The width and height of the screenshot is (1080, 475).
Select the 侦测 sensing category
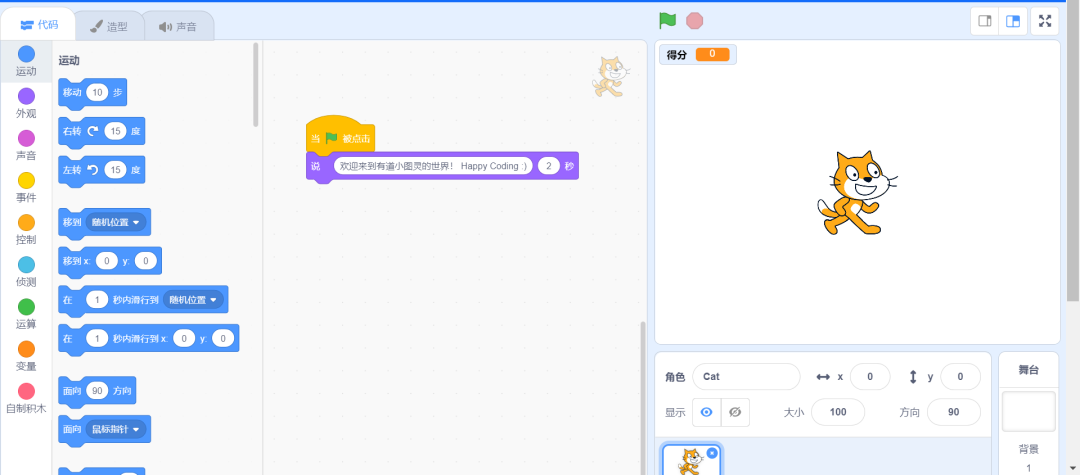(26, 272)
